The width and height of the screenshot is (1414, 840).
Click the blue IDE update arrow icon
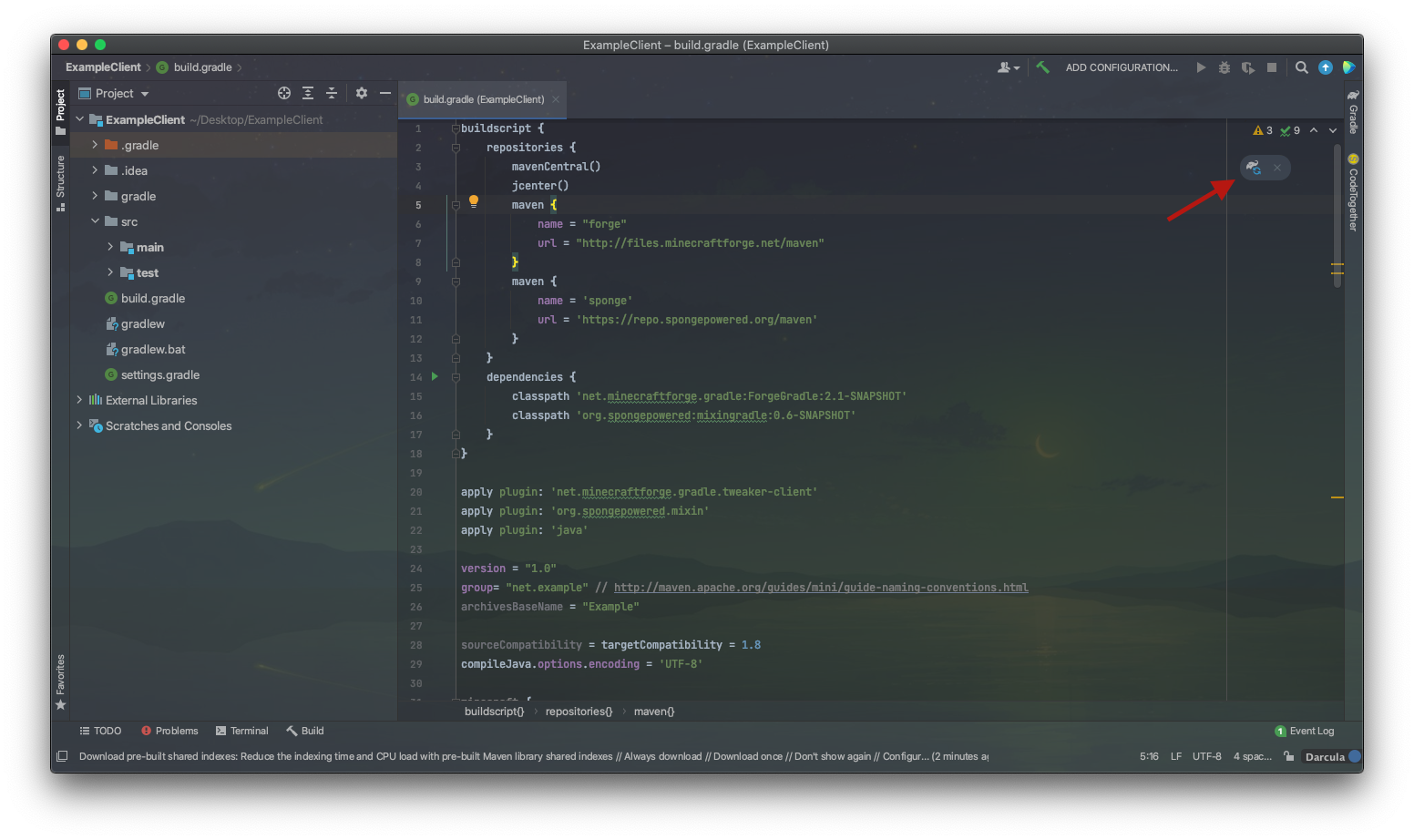tap(1326, 67)
